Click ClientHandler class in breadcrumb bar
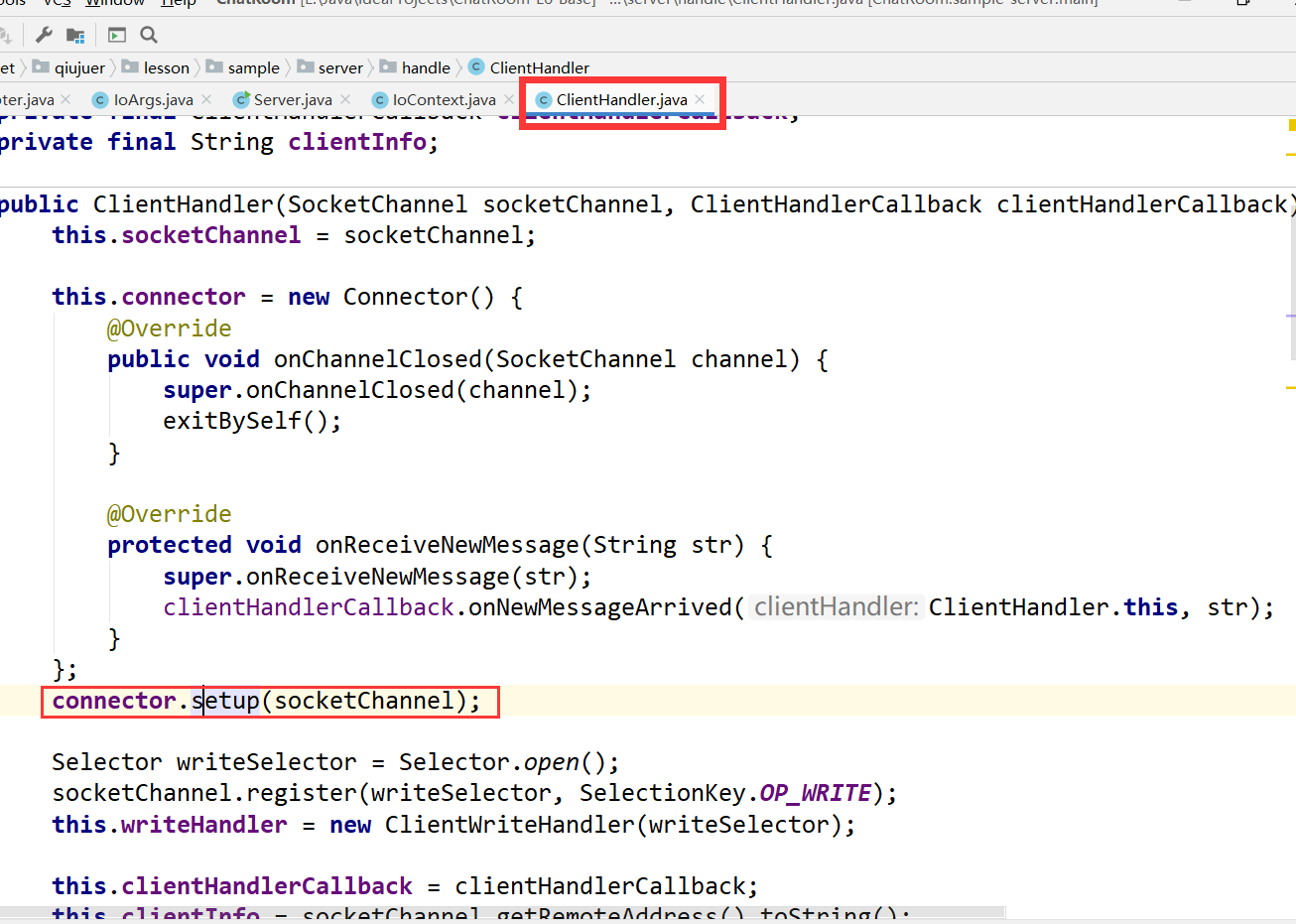The height and width of the screenshot is (924, 1296). pos(539,67)
